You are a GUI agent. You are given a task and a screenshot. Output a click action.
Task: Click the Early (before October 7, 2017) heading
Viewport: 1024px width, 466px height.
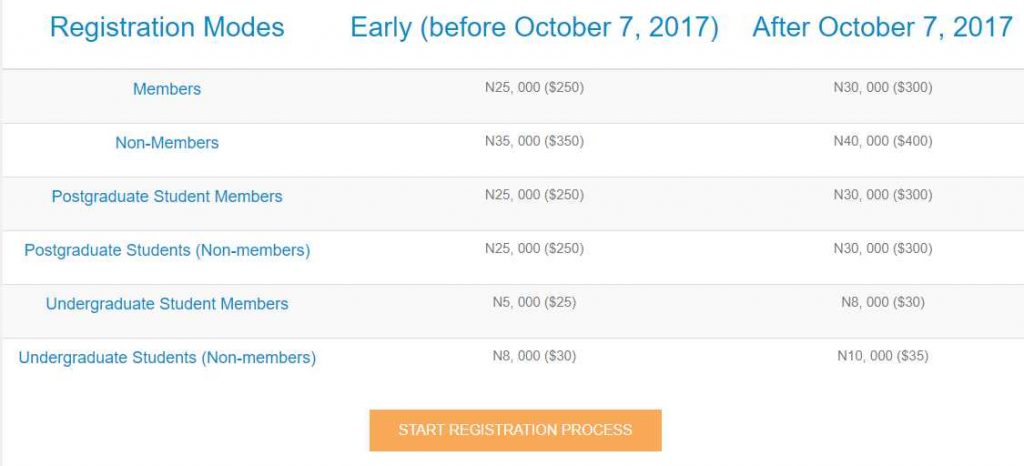[534, 27]
